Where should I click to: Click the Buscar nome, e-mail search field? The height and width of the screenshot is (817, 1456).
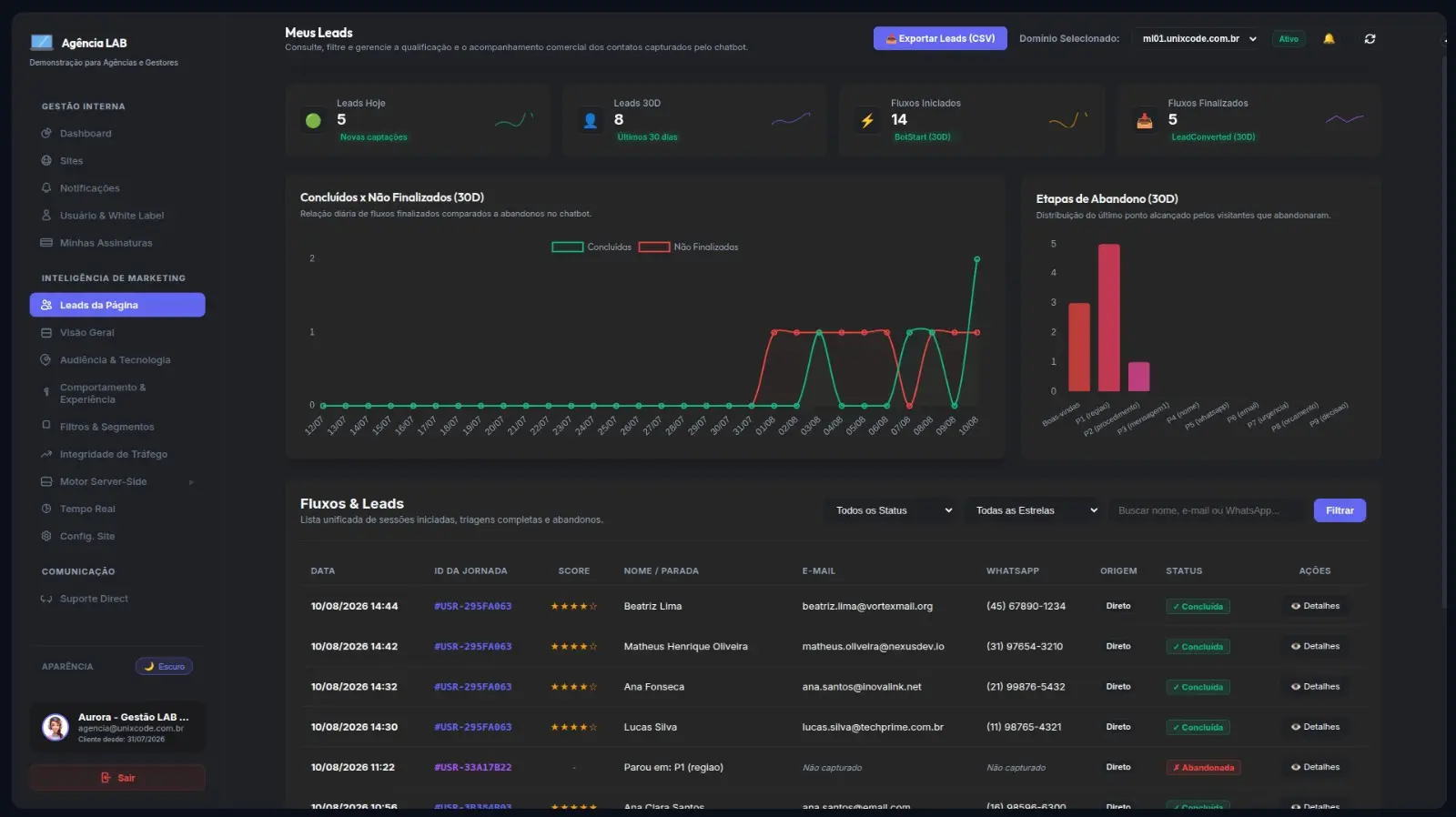[1207, 510]
